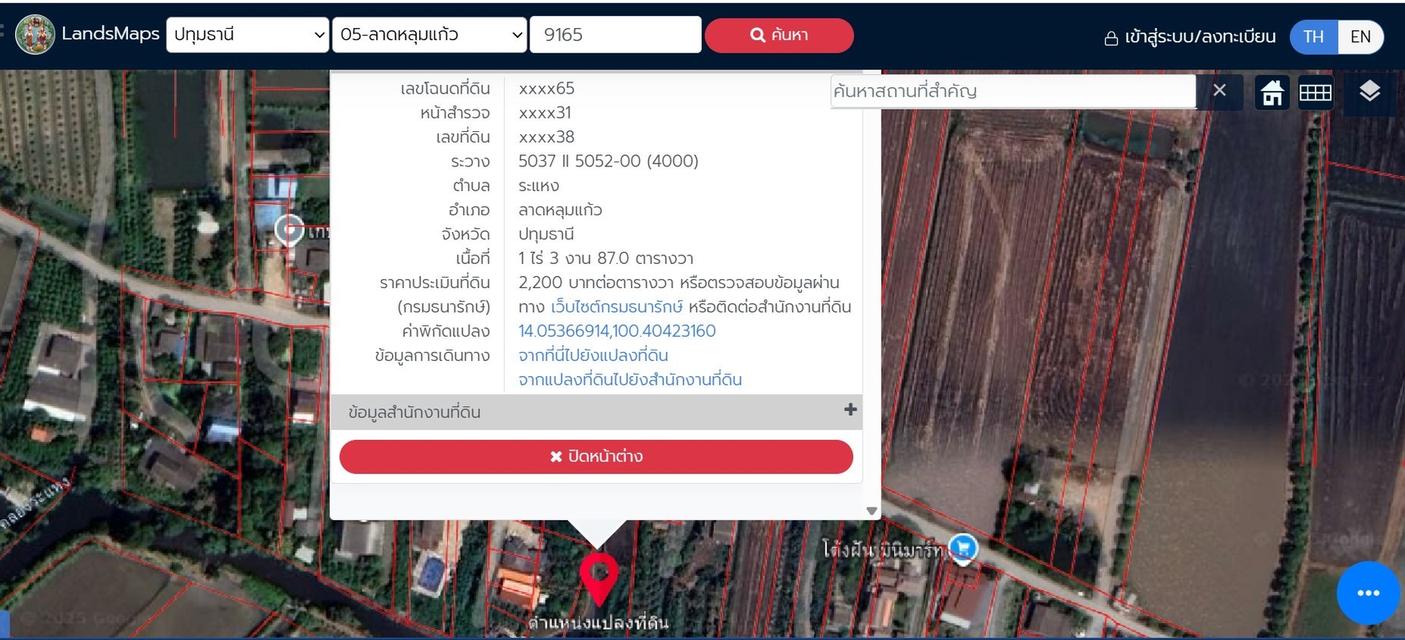
Task: Click the หน้าสำรวจ value xxxx31
Action: (544, 113)
